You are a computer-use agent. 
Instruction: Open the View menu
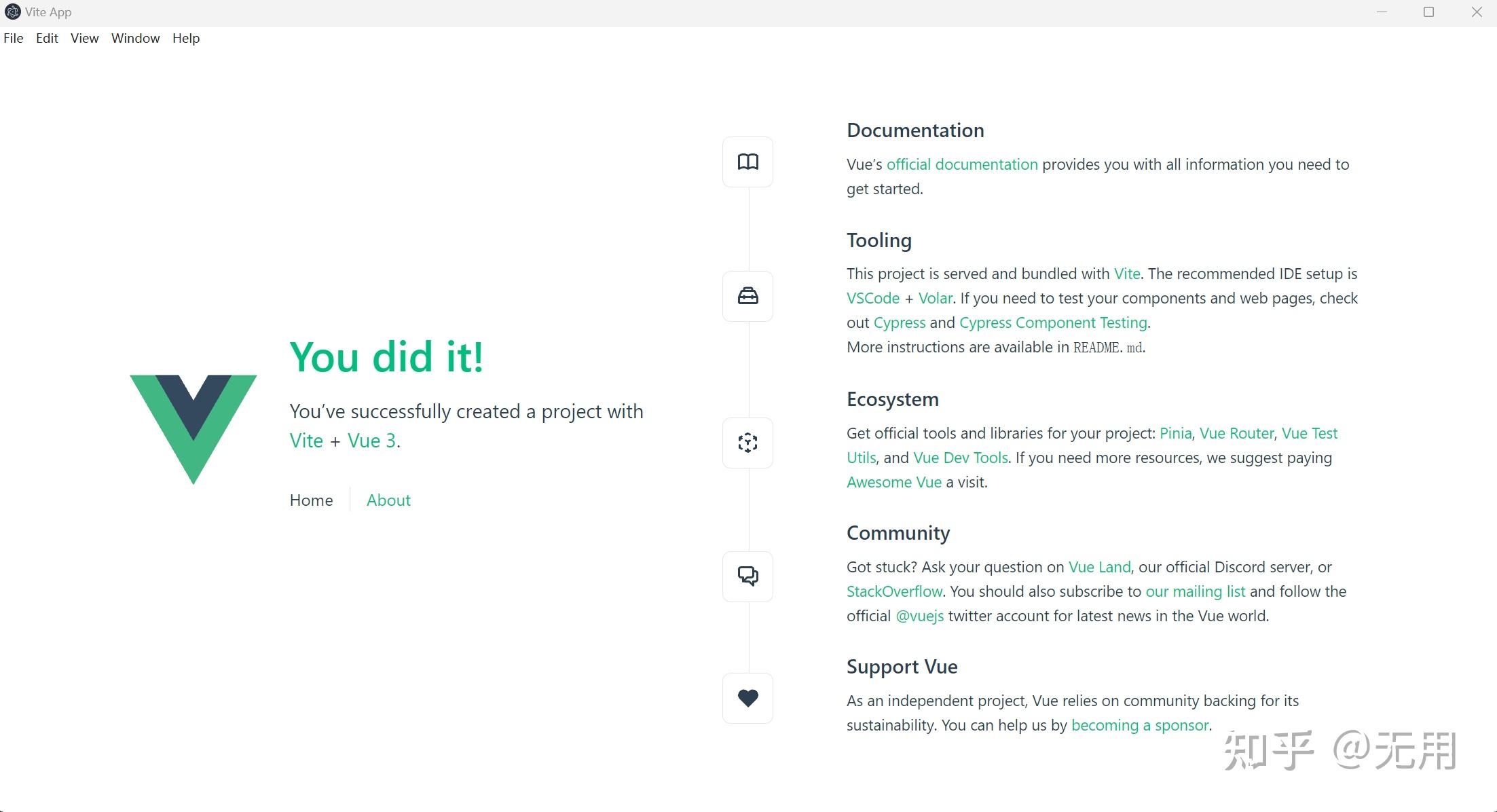click(85, 38)
